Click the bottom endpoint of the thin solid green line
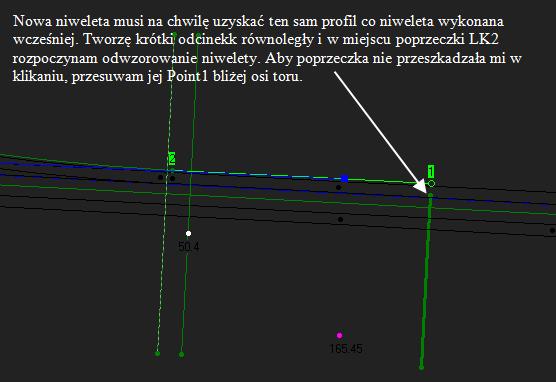The width and height of the screenshot is (556, 382). [x=182, y=354]
